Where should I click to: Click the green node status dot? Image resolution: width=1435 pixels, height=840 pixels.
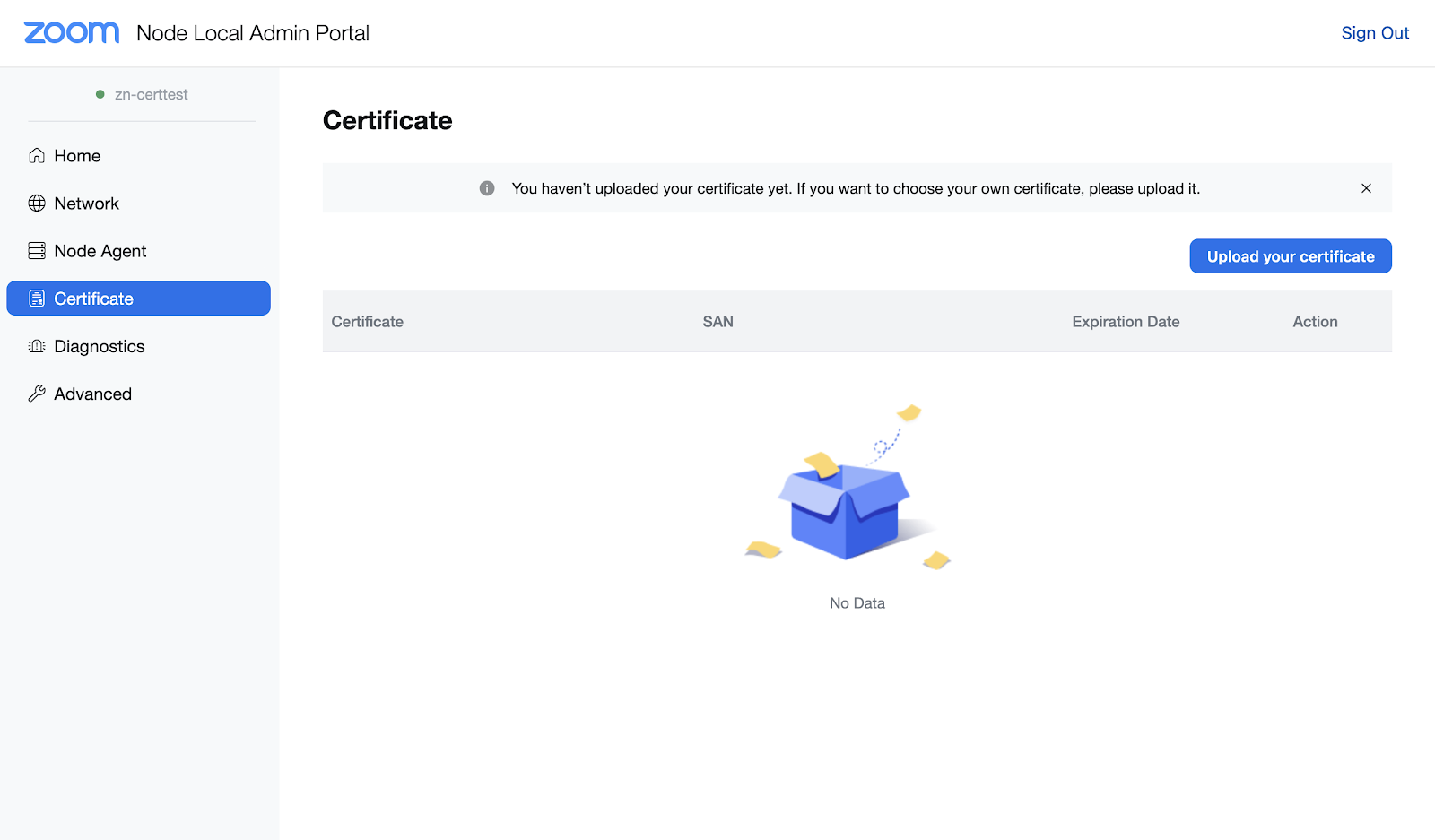(100, 94)
